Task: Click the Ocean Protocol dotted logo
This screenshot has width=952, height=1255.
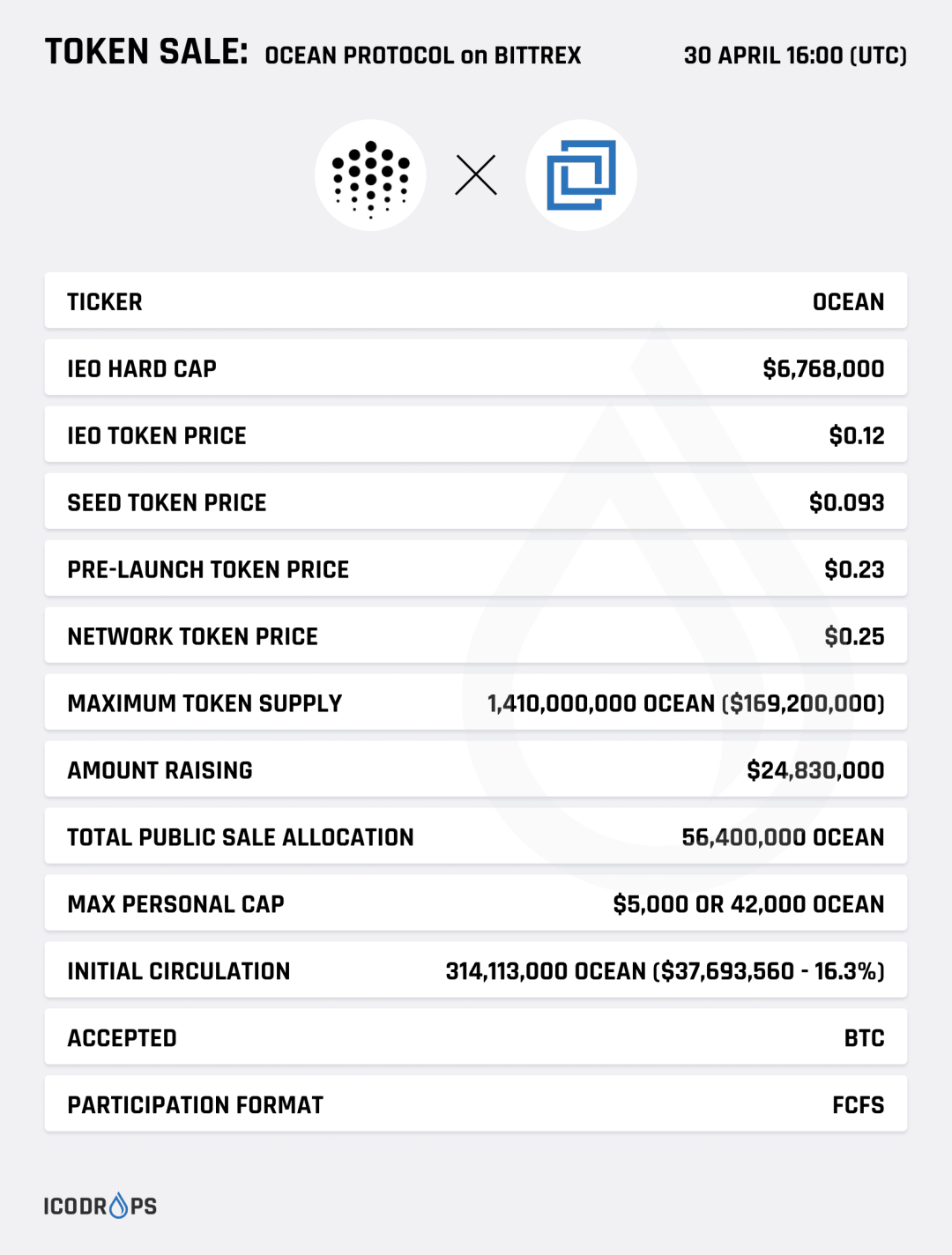Action: (370, 175)
